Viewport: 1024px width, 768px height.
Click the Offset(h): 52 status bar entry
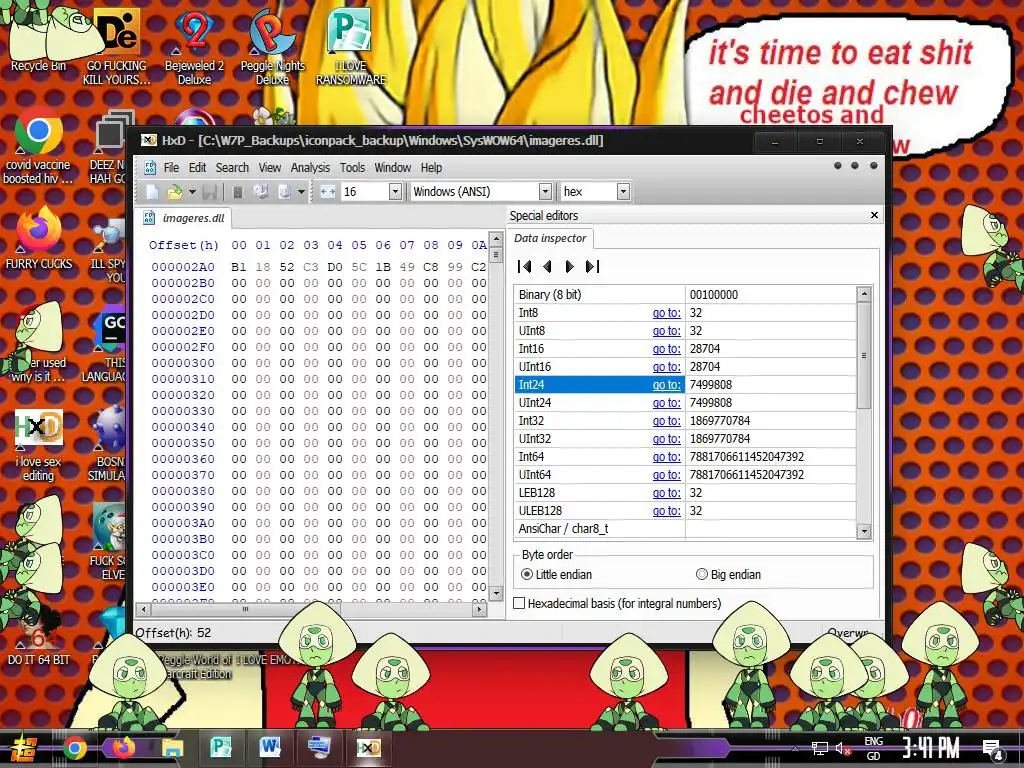coord(173,633)
